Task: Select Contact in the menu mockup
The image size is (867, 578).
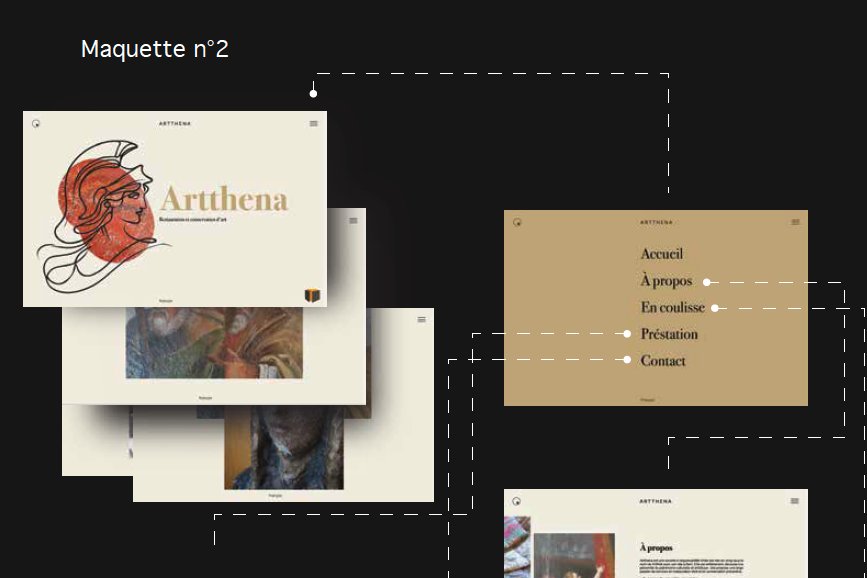Action: (x=663, y=361)
